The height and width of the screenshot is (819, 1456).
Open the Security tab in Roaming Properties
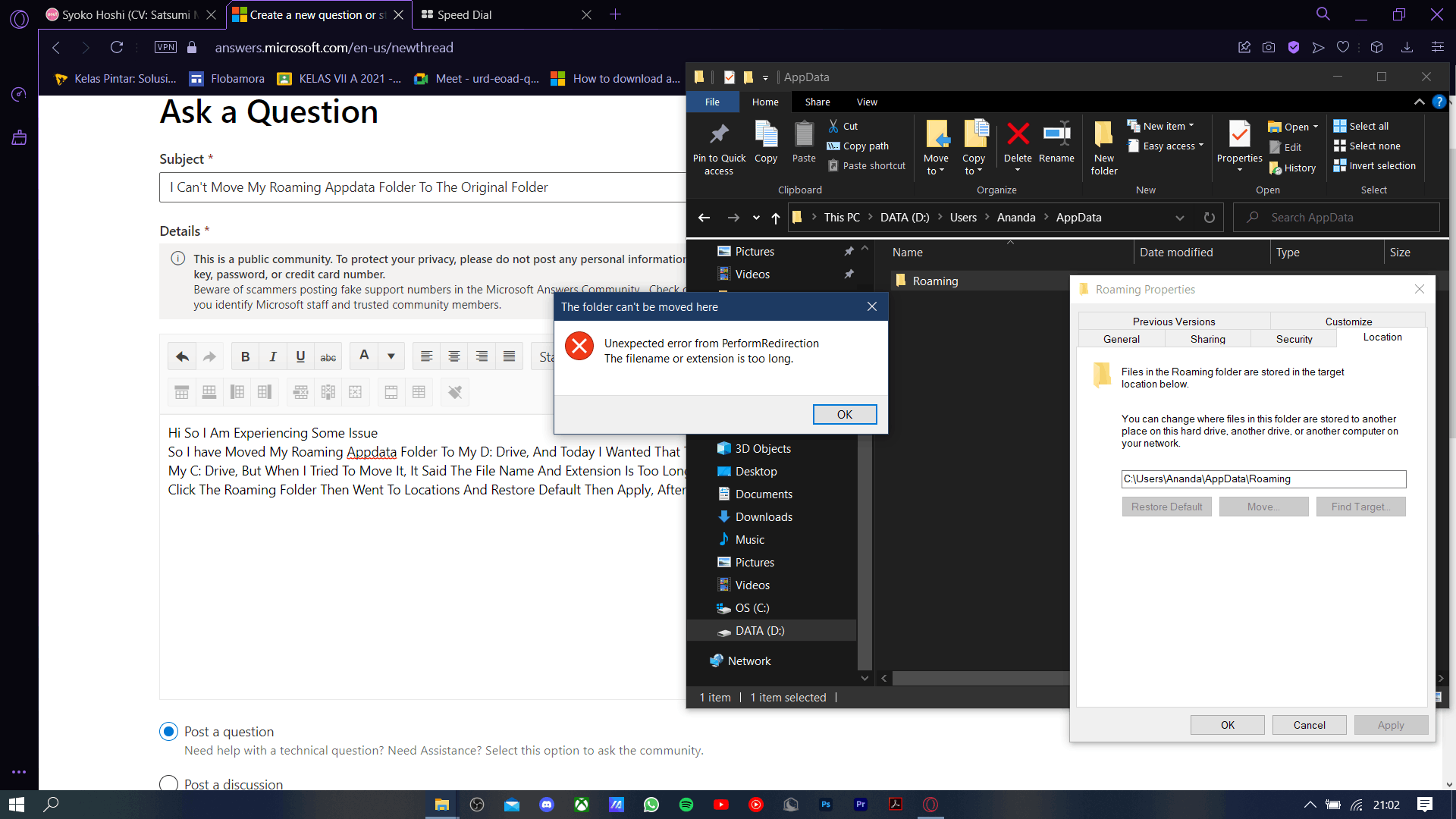click(x=1294, y=339)
